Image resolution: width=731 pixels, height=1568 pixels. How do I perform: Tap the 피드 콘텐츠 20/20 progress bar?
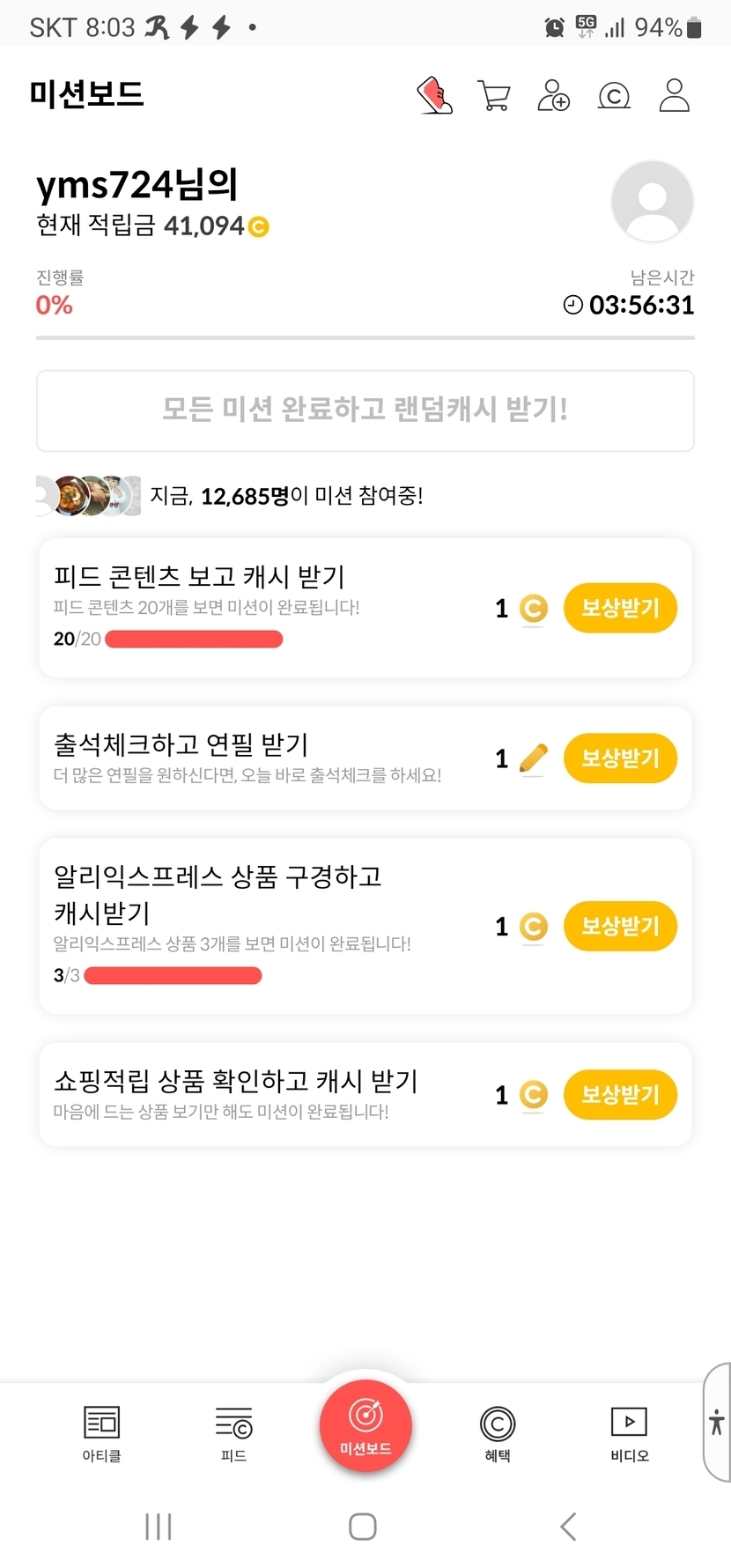coord(194,640)
